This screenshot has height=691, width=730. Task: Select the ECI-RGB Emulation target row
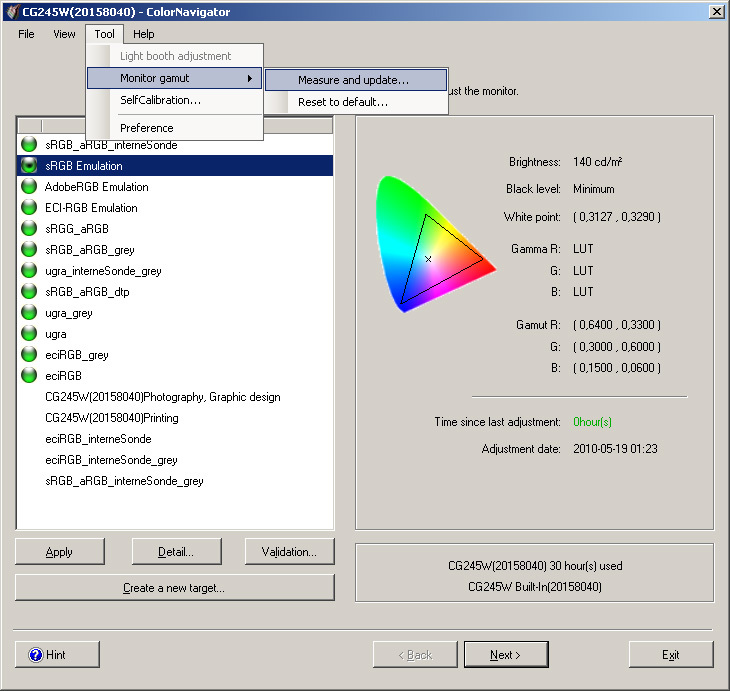175,208
